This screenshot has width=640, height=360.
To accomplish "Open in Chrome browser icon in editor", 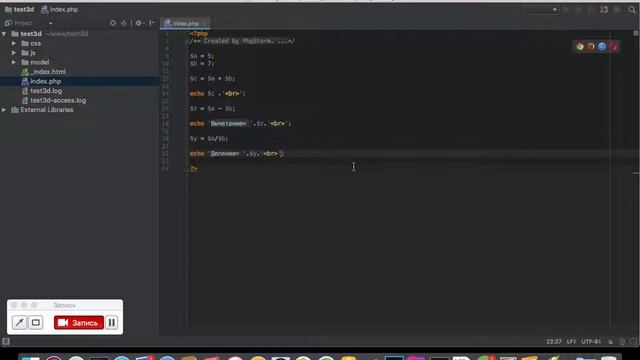I will pyautogui.click(x=580, y=47).
